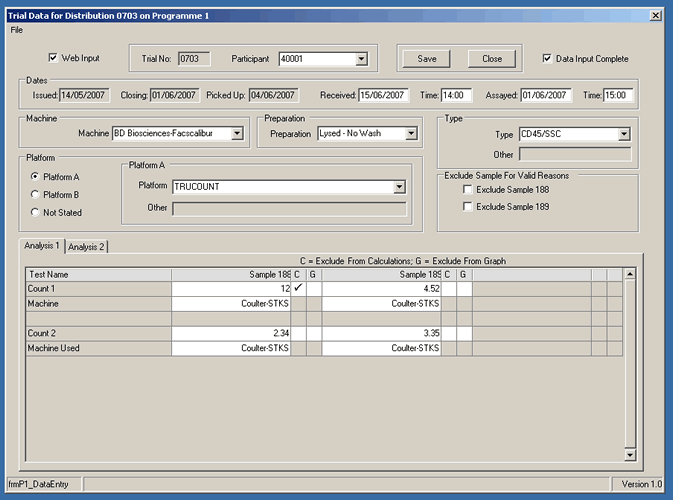The height and width of the screenshot is (500, 673).
Task: Open the Preparation dropdown
Action: [411, 133]
